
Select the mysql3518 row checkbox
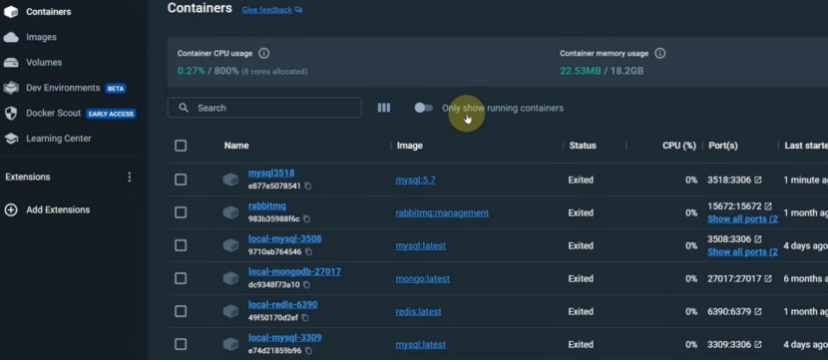click(181, 180)
